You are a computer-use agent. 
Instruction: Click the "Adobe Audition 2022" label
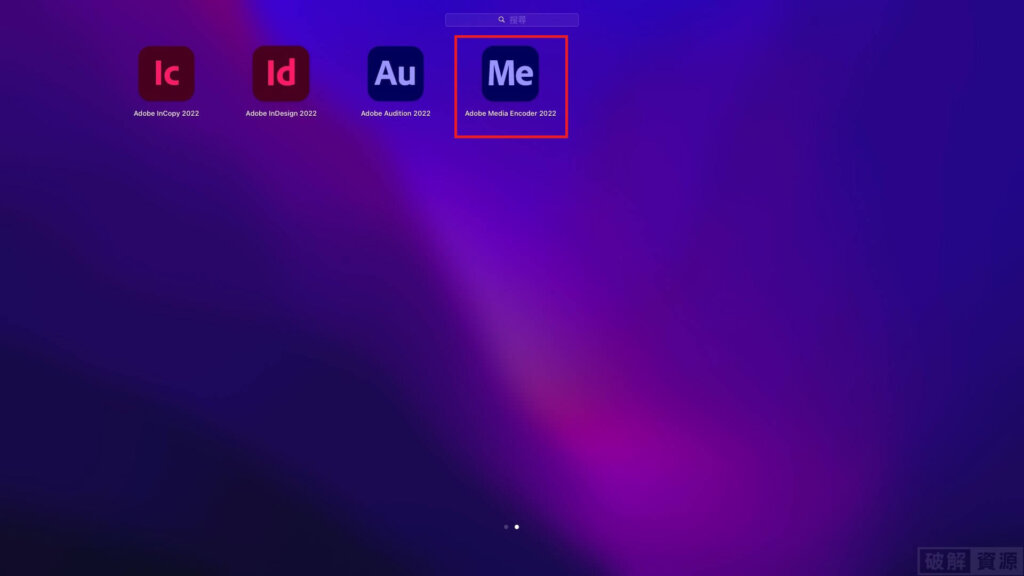[396, 114]
